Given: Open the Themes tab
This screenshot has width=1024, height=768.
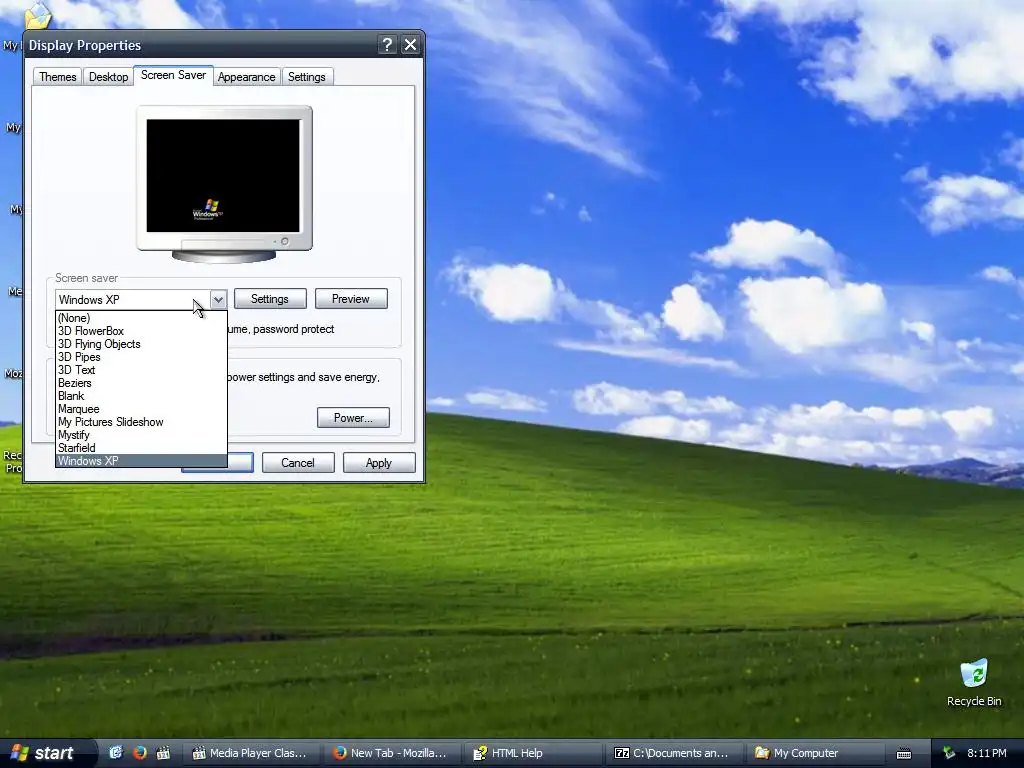Looking at the screenshot, I should pyautogui.click(x=57, y=76).
